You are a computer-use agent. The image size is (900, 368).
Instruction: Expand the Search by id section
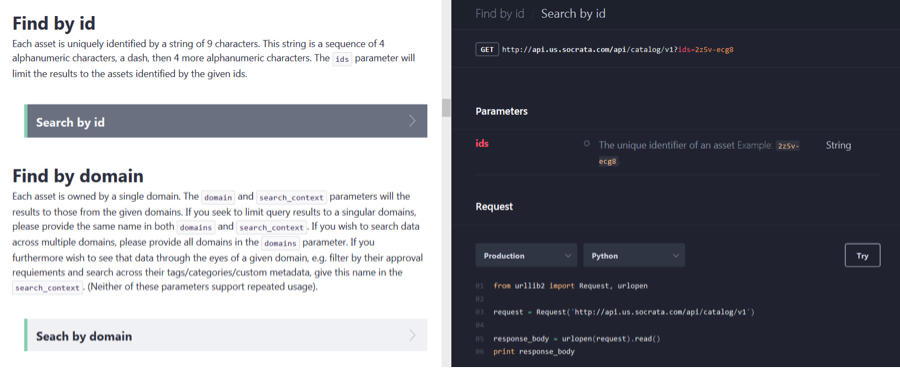point(226,121)
